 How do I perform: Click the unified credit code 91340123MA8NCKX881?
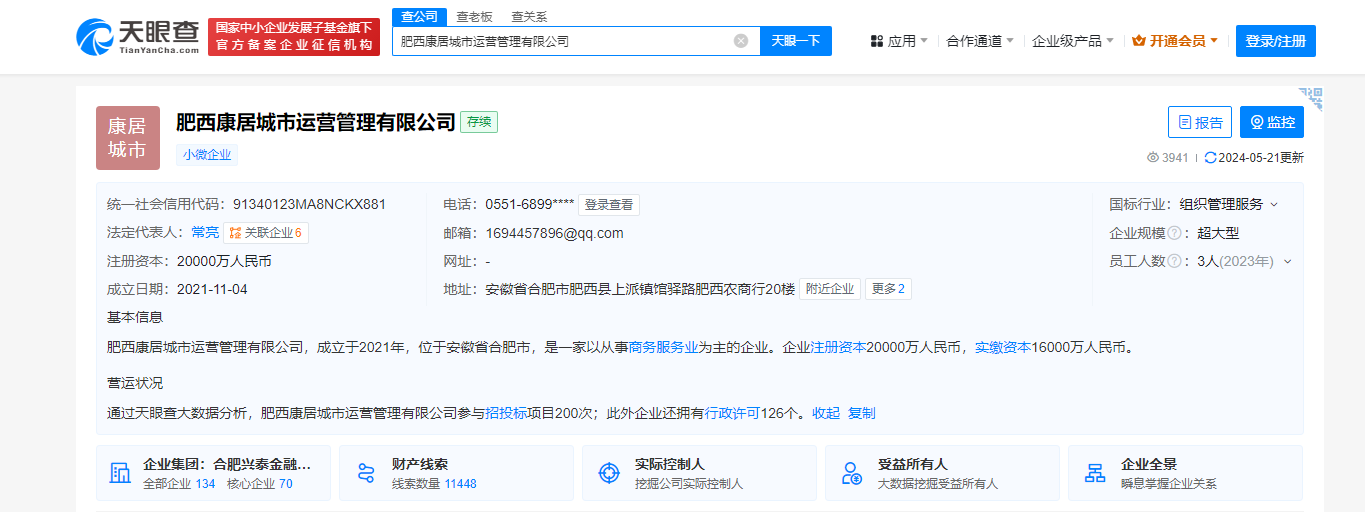click(309, 205)
